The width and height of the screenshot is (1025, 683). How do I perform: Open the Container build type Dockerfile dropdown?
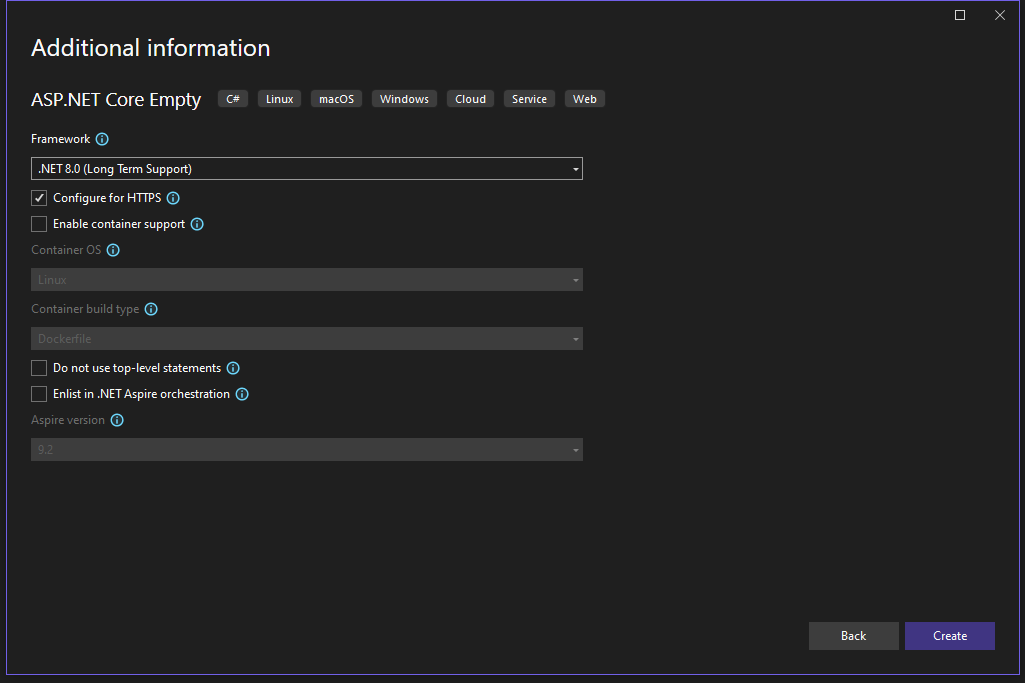tap(307, 339)
